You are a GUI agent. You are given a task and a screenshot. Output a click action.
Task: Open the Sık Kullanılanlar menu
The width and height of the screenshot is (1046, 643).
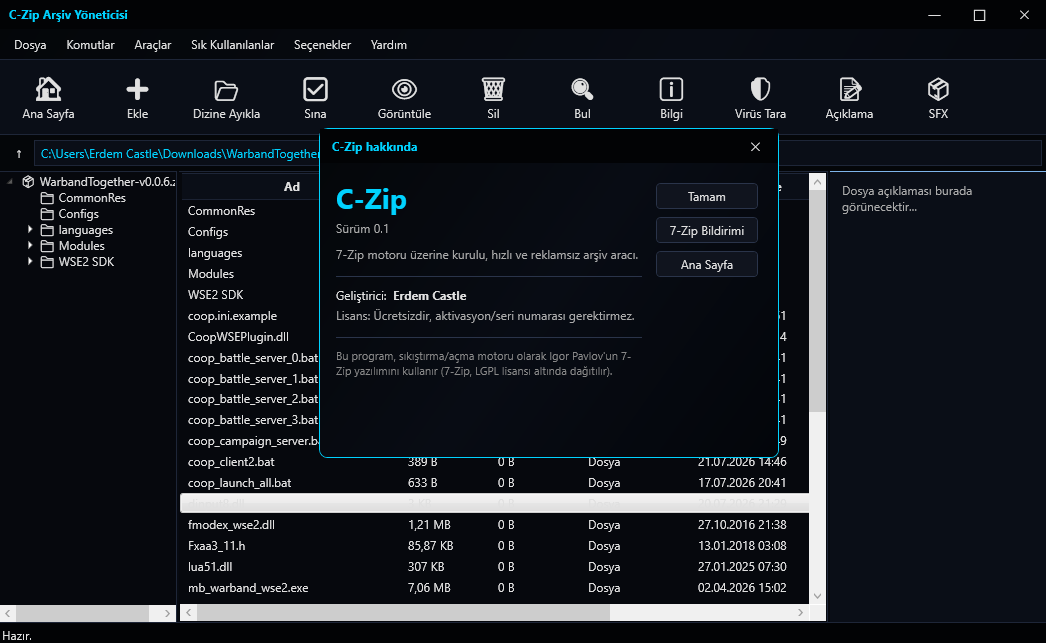pos(232,45)
